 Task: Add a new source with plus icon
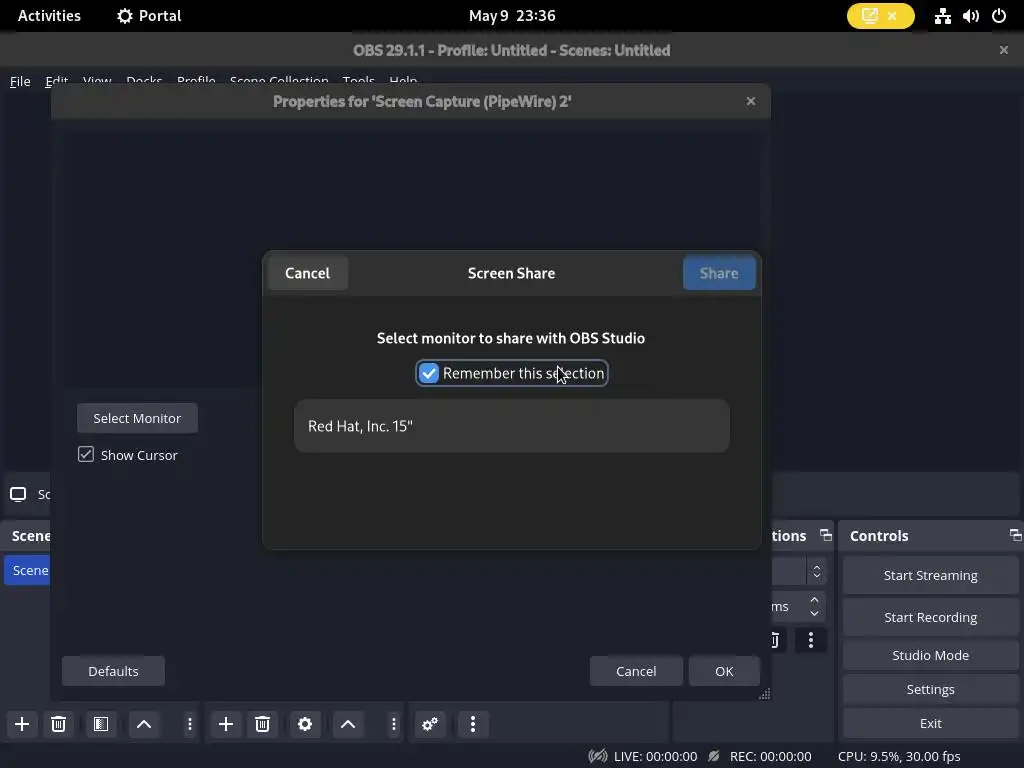coord(226,724)
